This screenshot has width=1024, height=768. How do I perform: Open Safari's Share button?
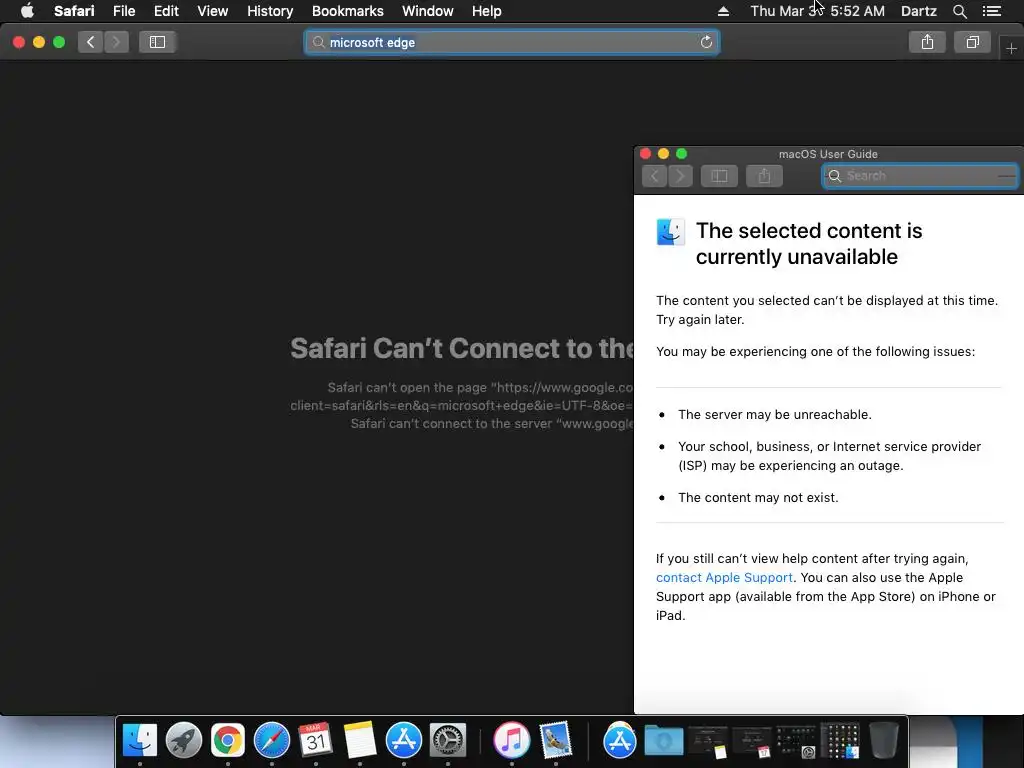927,42
